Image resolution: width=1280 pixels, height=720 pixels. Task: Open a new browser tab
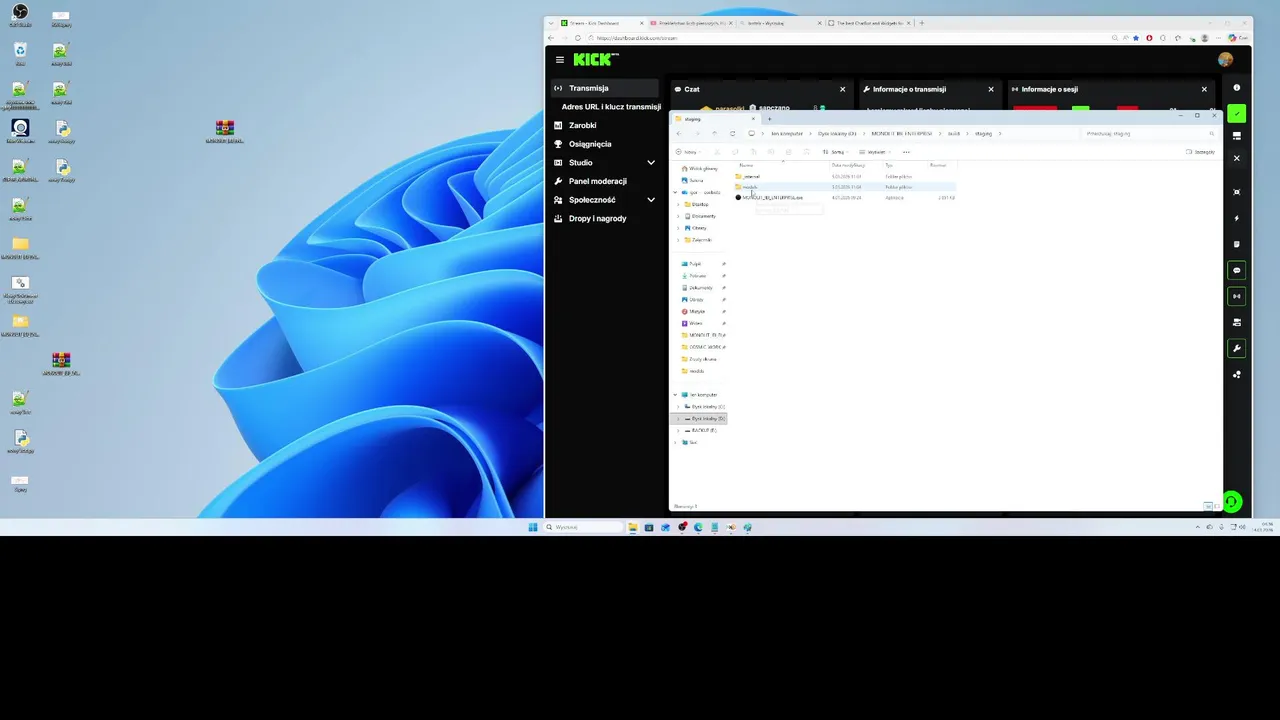(921, 23)
